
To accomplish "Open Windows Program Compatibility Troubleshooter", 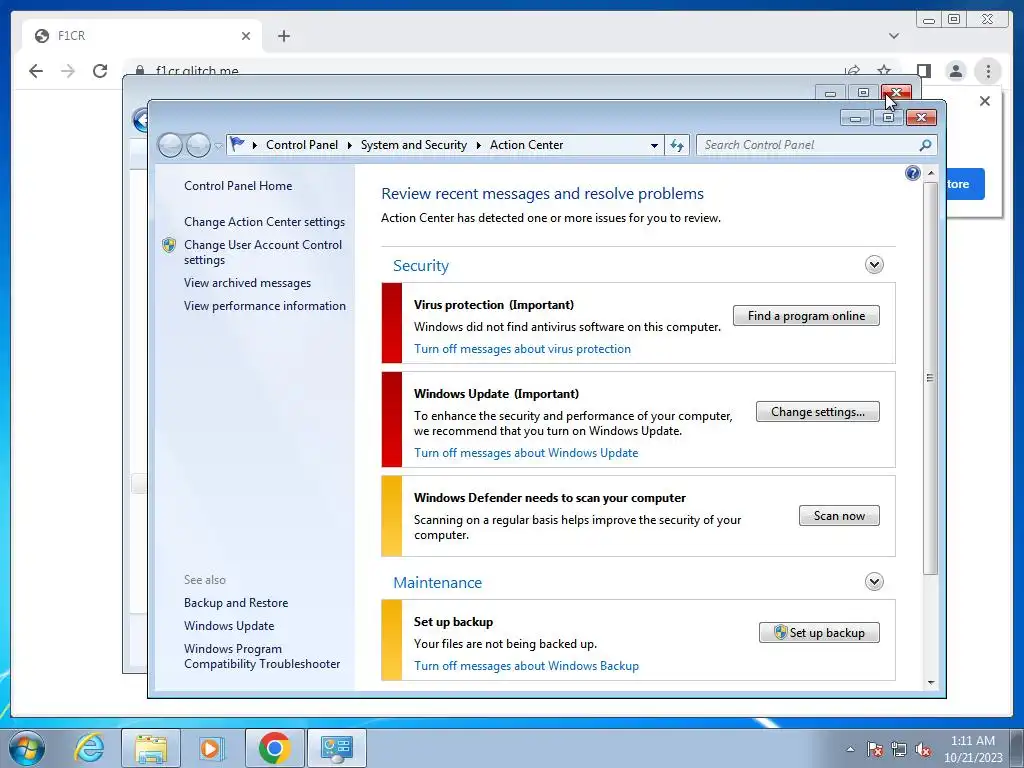I will [x=262, y=656].
